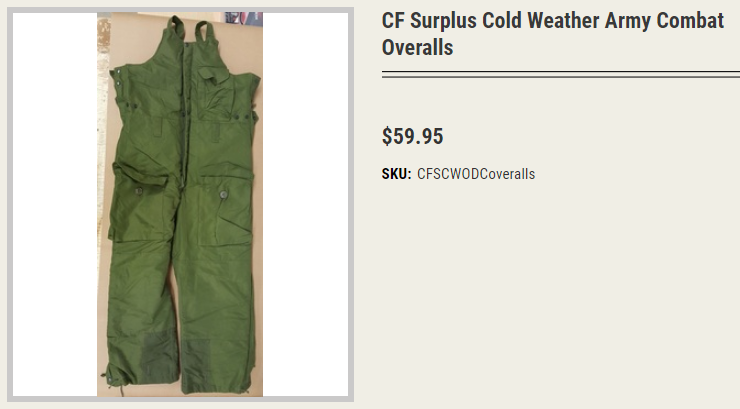Click the white margin left of the photo
Image resolution: width=740 pixels, height=409 pixels.
pos(55,204)
